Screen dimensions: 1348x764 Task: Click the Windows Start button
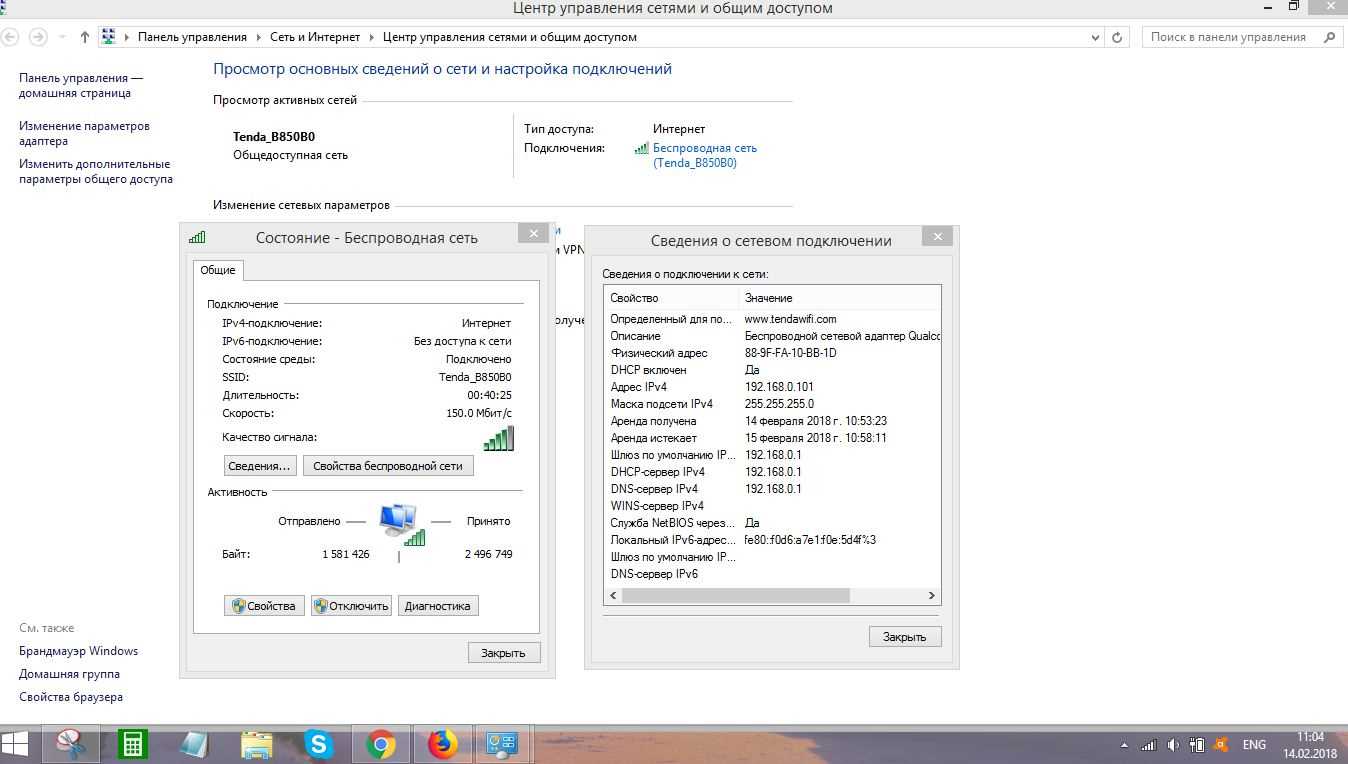15,744
